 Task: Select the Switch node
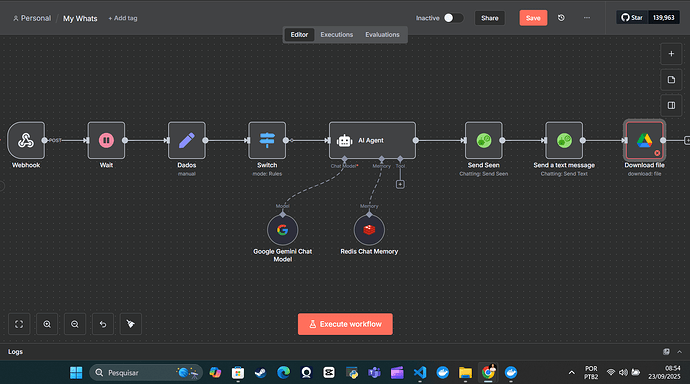coord(267,140)
